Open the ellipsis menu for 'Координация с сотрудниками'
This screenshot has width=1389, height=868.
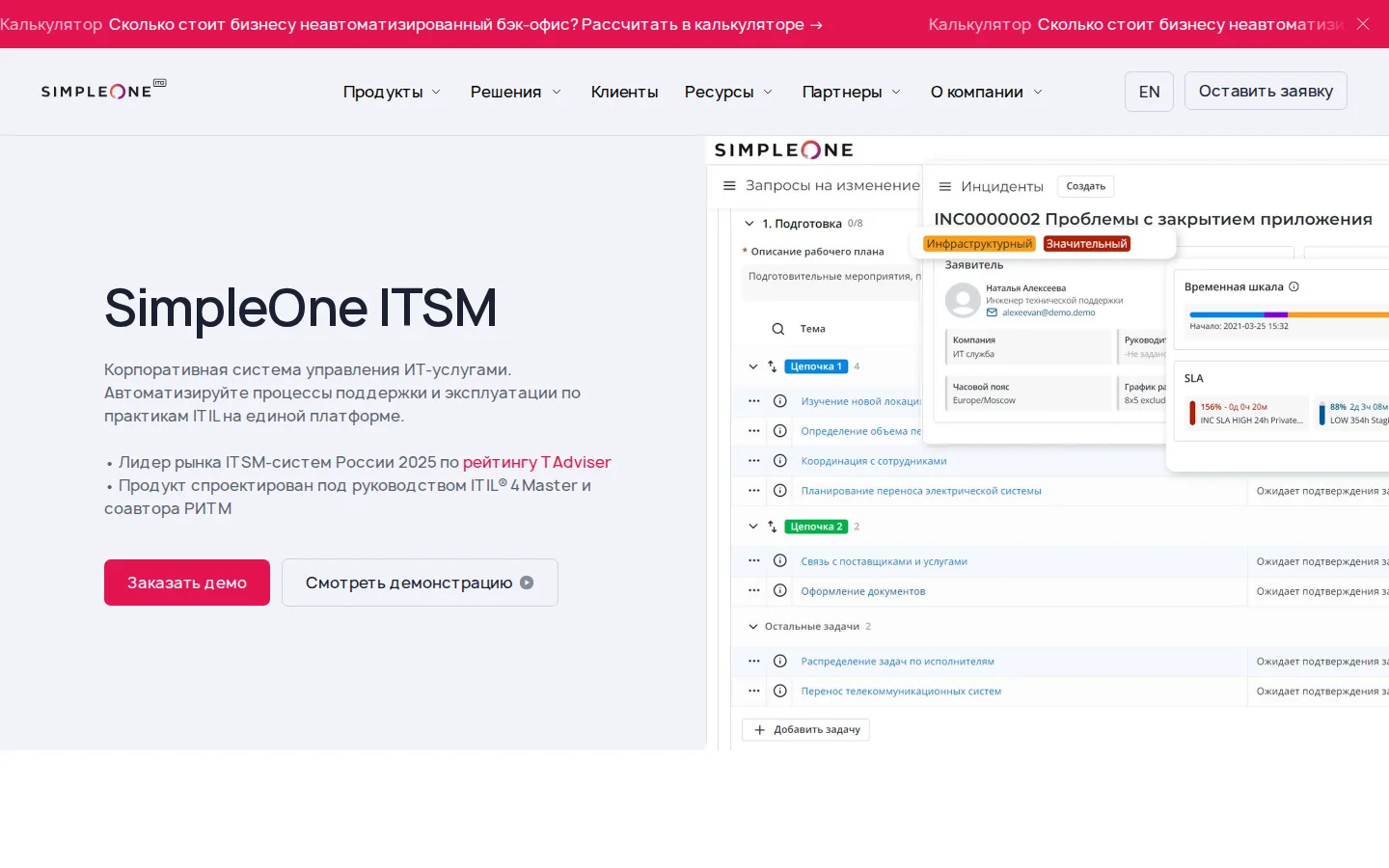tap(754, 461)
